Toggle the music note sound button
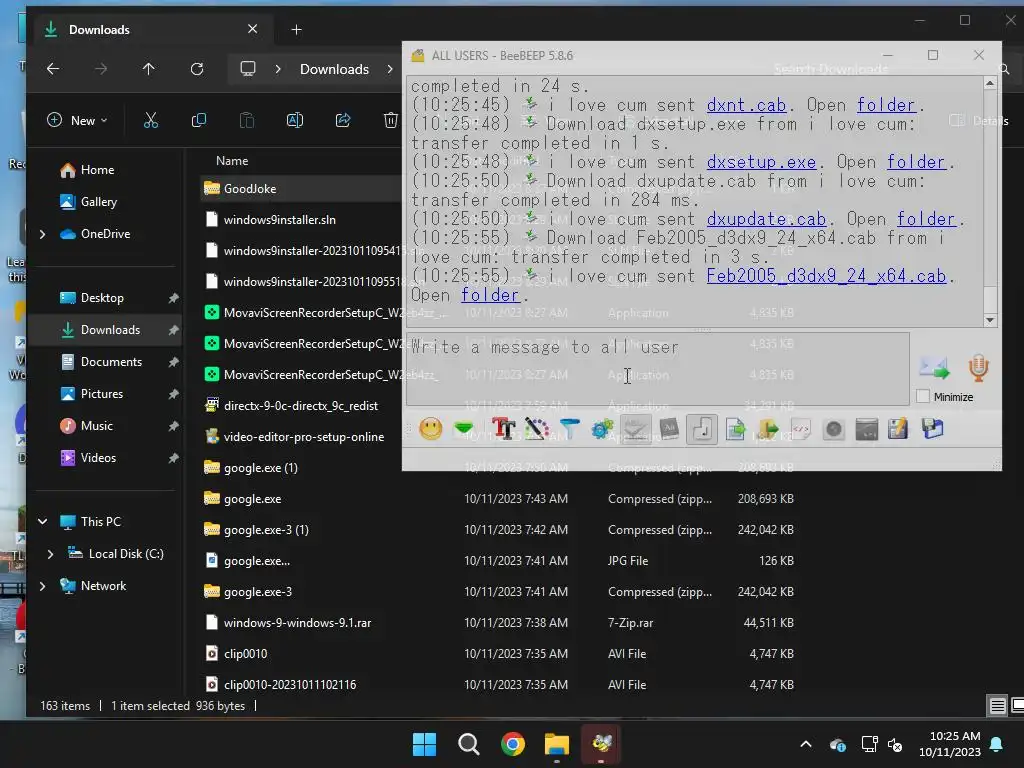The width and height of the screenshot is (1024, 768). click(702, 429)
